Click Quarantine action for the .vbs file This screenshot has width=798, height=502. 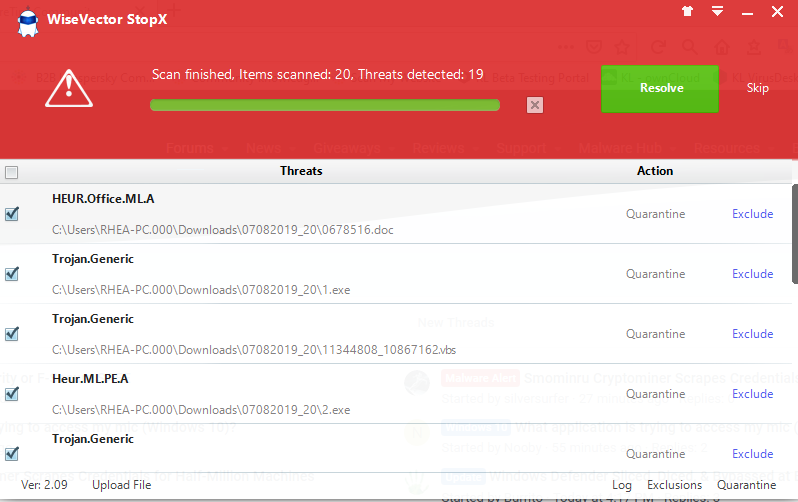(656, 334)
